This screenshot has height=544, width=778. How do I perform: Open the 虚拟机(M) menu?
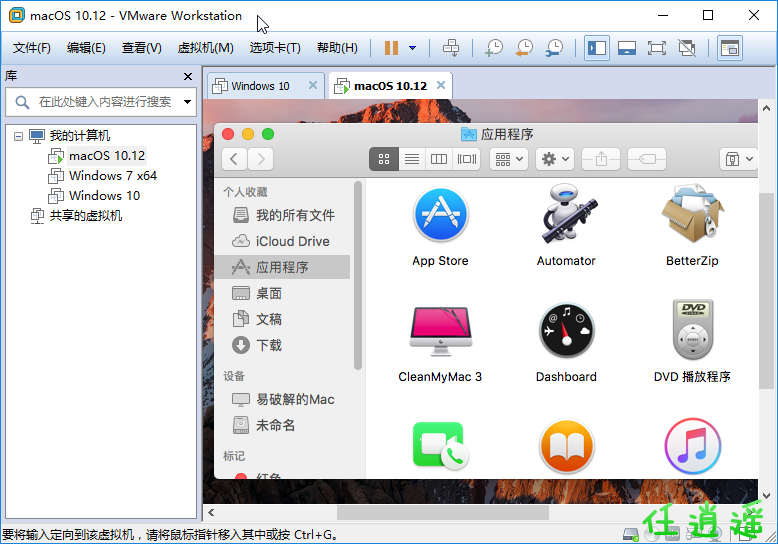point(205,48)
